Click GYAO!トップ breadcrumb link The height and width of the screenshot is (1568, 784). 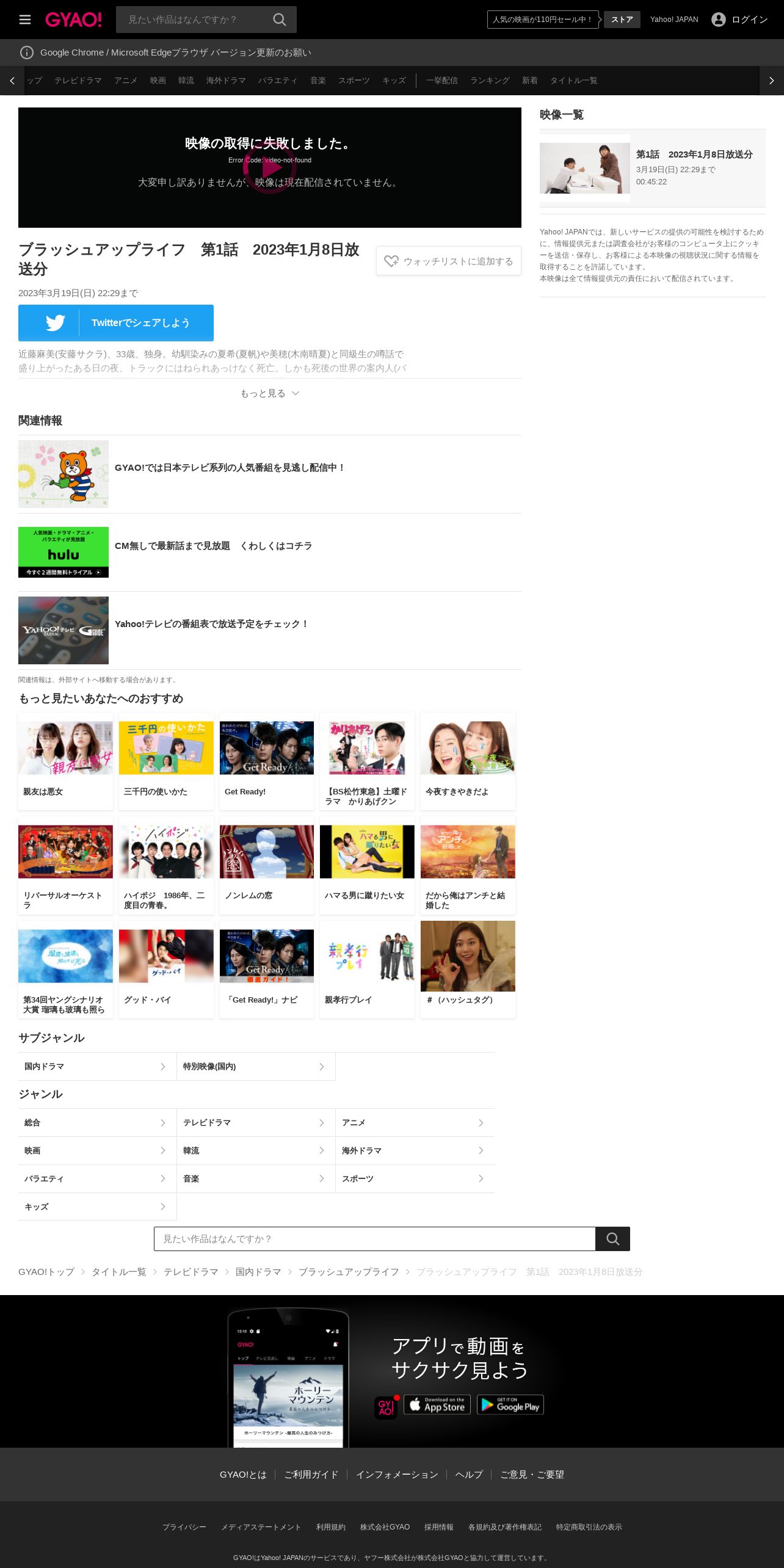coord(46,1272)
